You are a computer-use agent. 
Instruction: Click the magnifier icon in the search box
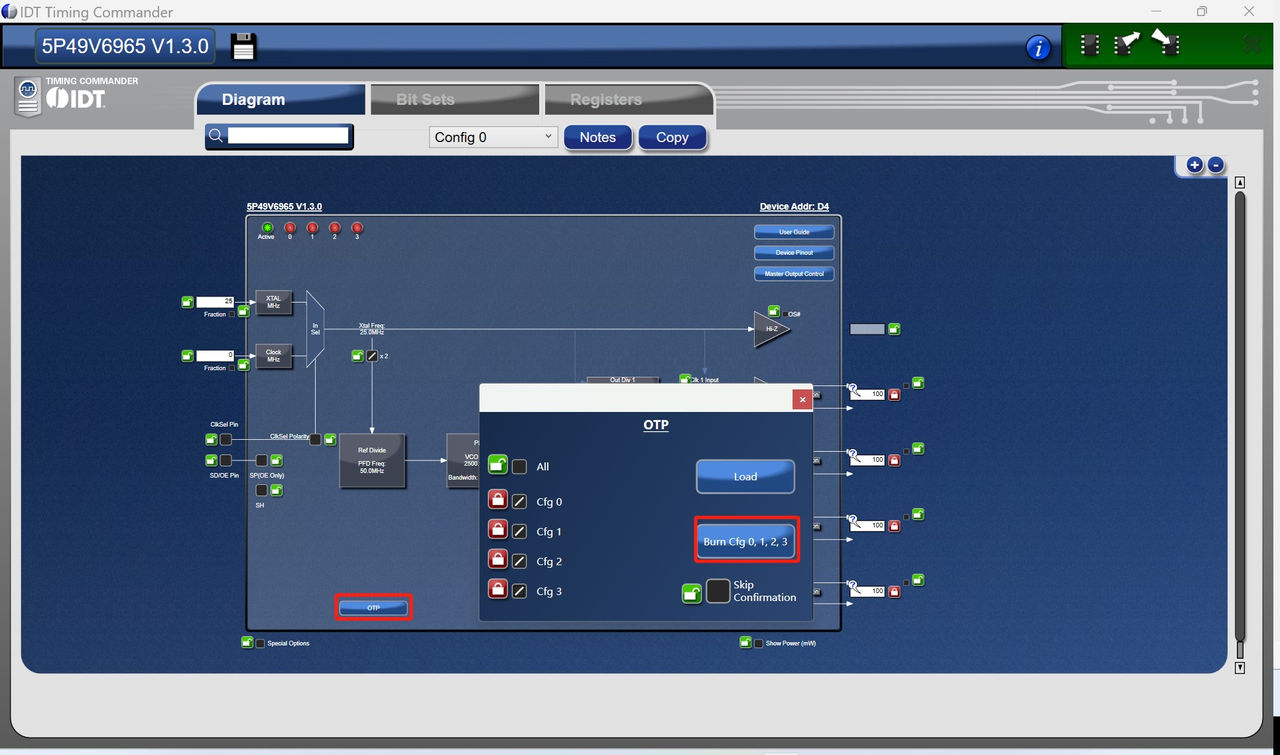pyautogui.click(x=215, y=136)
